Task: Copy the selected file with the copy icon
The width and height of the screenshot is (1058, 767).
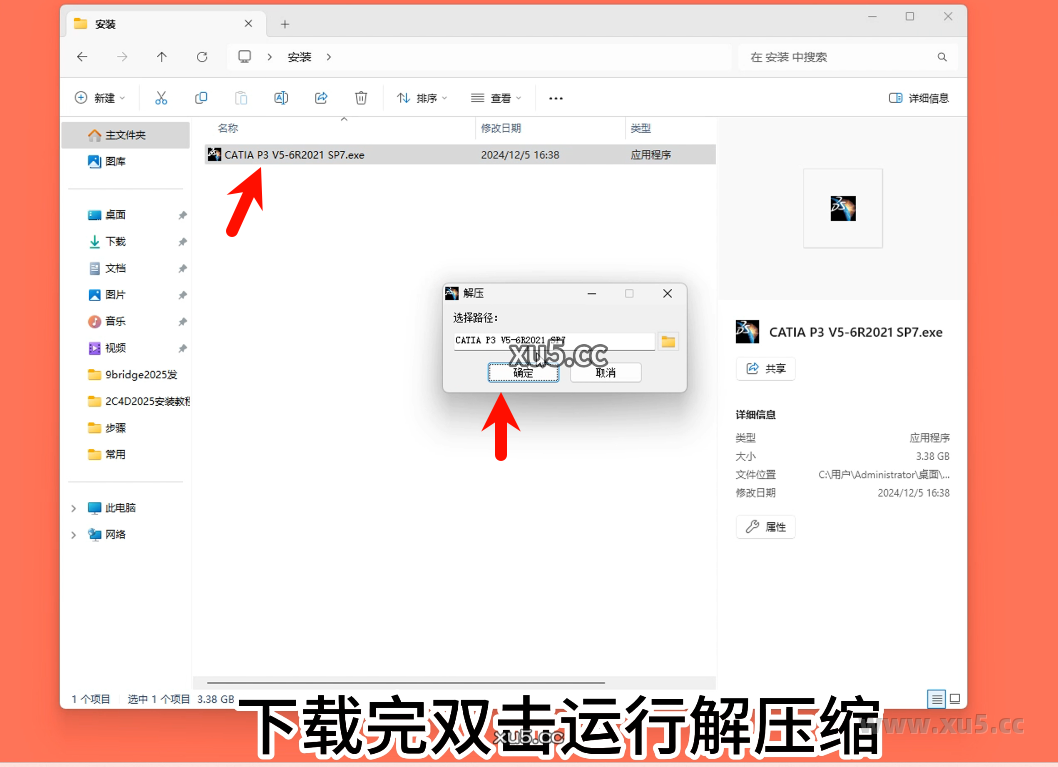Action: 201,97
